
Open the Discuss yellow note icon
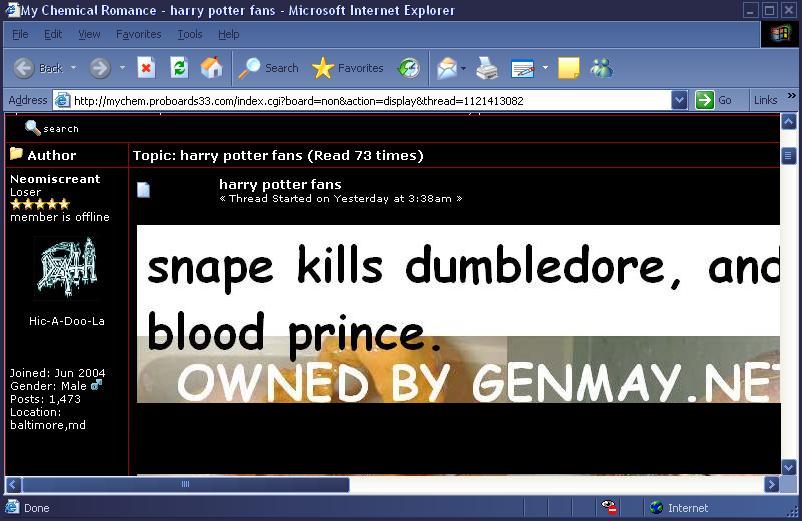click(568, 68)
